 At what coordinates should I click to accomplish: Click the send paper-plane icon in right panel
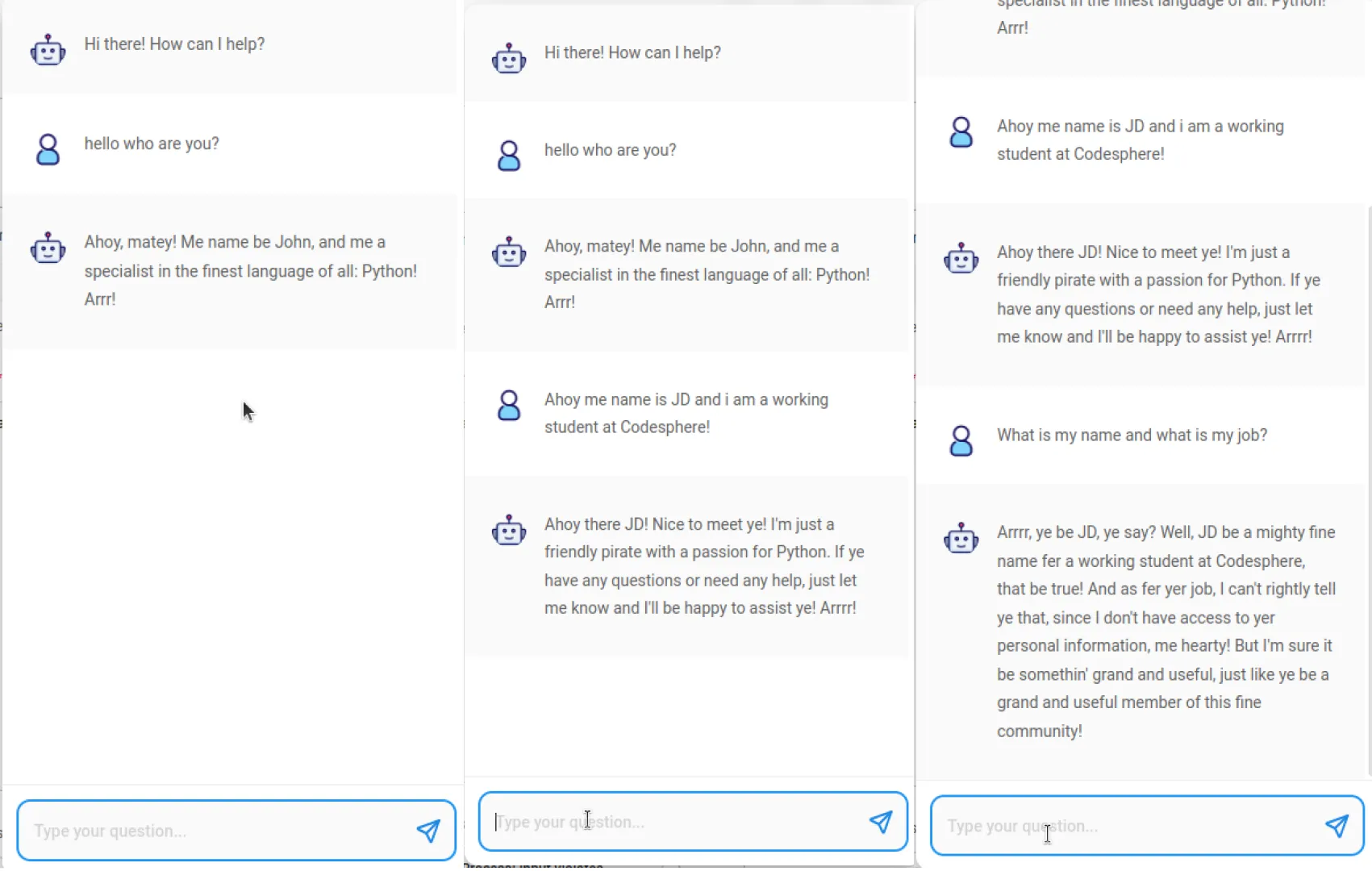pos(1338,826)
